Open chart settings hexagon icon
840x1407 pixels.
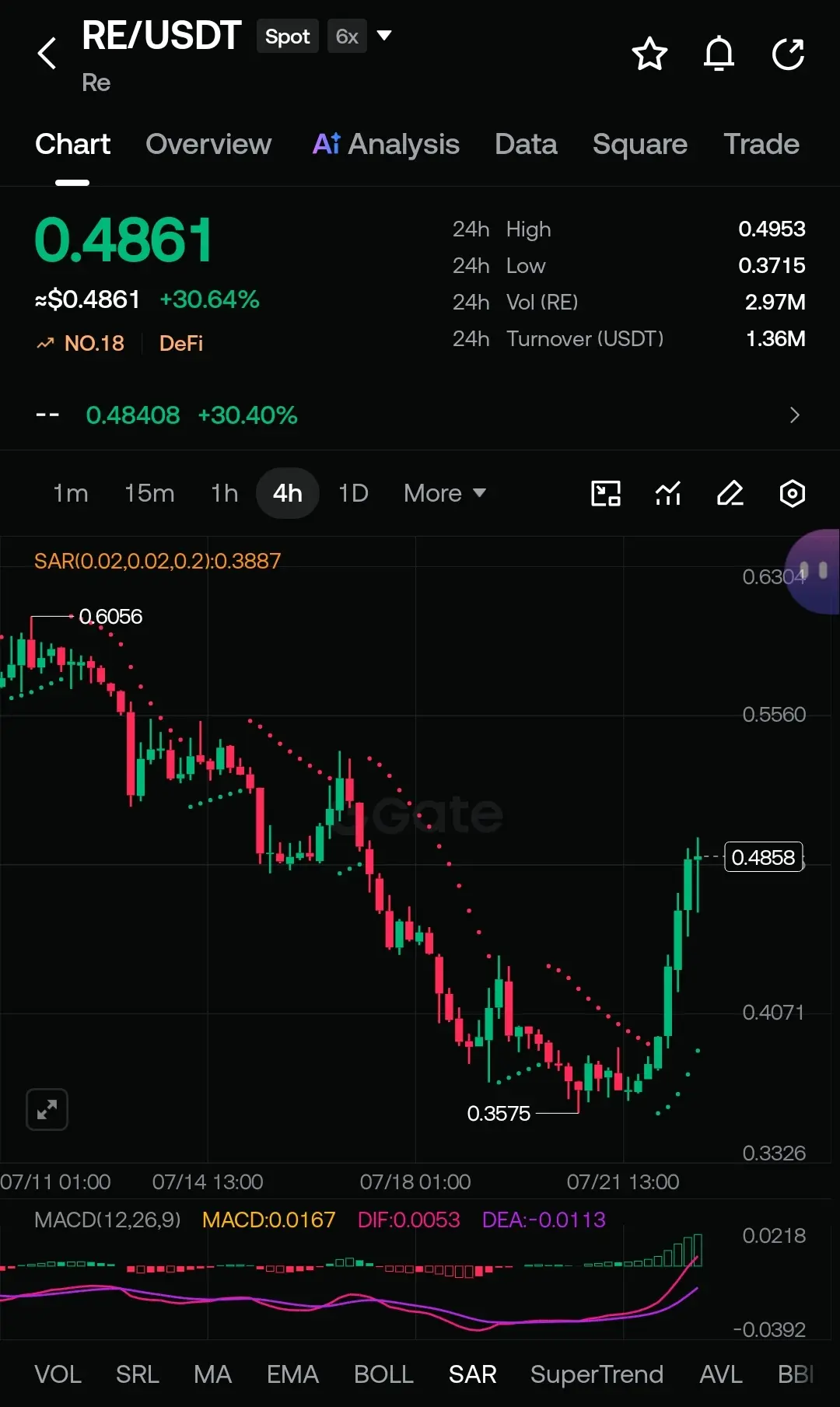792,493
